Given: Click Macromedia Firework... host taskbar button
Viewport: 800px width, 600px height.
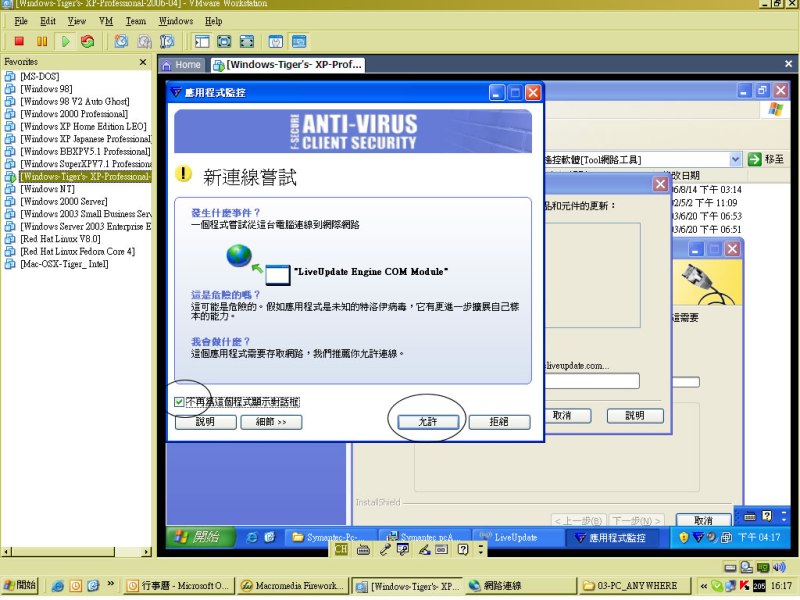Looking at the screenshot, I should [293, 586].
